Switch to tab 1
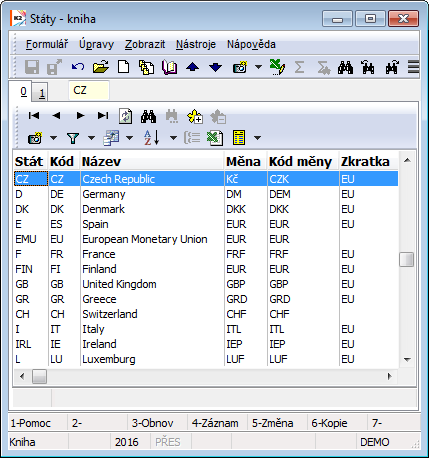The width and height of the screenshot is (429, 458). click(x=41, y=93)
